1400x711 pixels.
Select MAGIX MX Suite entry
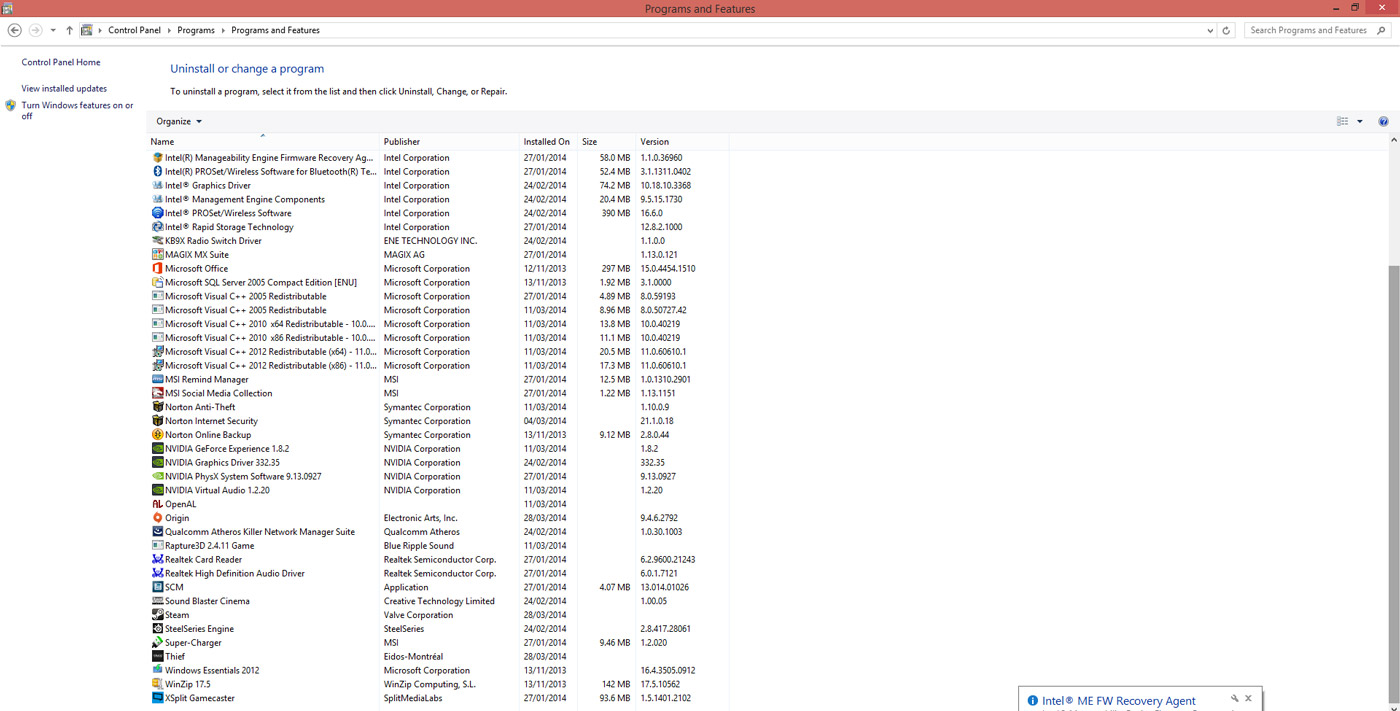pyautogui.click(x=439, y=255)
